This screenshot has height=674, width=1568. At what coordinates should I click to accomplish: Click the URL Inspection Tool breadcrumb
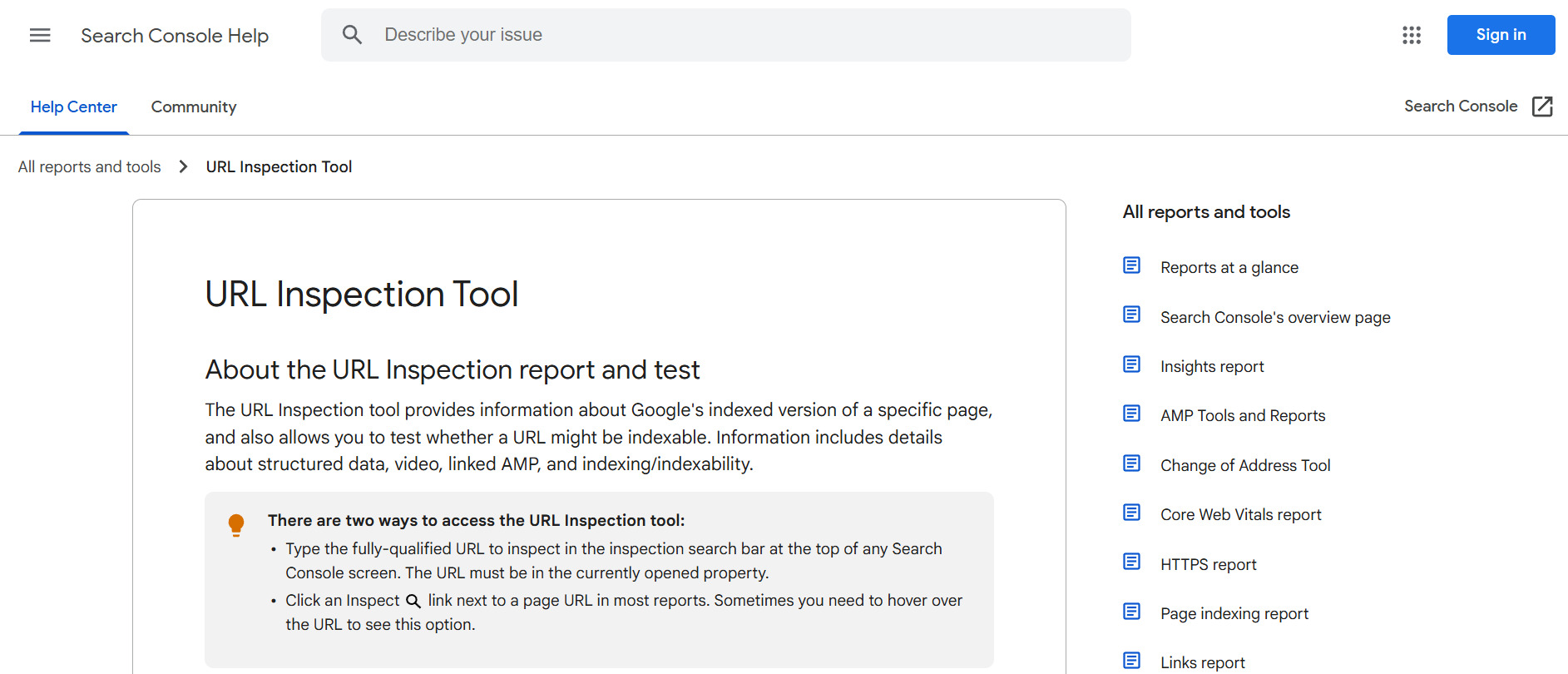(x=279, y=166)
